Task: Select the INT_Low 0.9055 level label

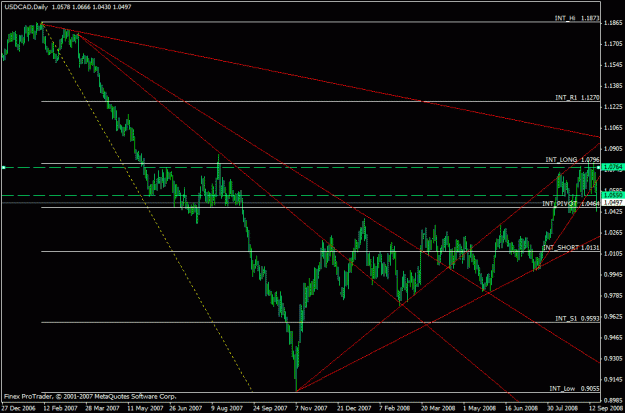Action: pyautogui.click(x=574, y=388)
